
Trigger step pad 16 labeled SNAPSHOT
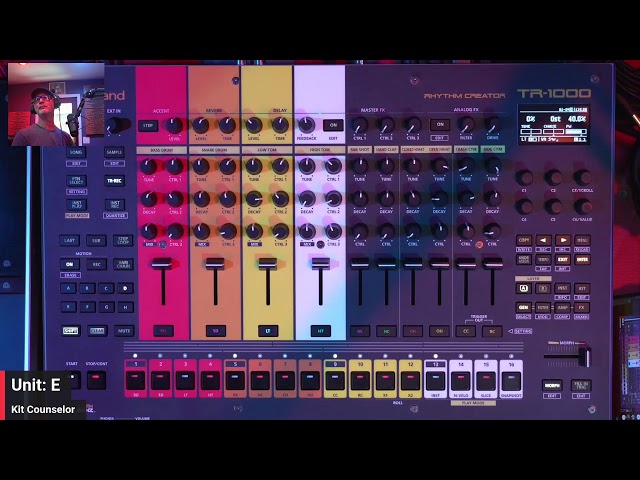(x=511, y=380)
